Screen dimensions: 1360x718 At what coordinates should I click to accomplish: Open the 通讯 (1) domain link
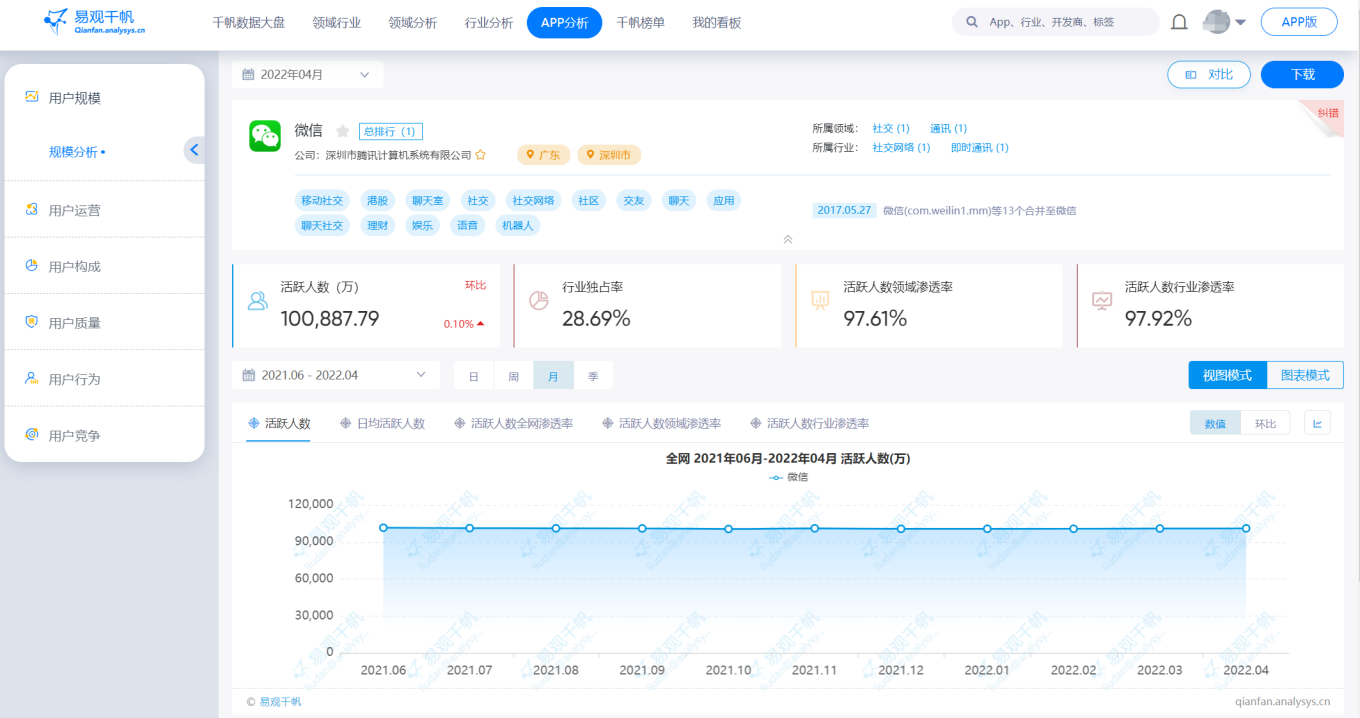[948, 128]
